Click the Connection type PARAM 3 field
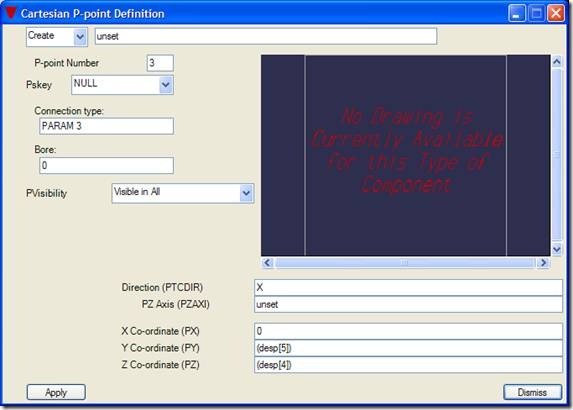This screenshot has width=573, height=410. coord(106,126)
